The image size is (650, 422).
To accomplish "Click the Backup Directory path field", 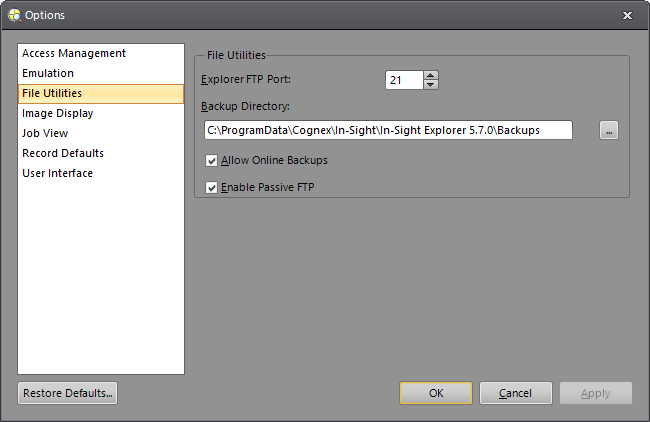I will (388, 130).
